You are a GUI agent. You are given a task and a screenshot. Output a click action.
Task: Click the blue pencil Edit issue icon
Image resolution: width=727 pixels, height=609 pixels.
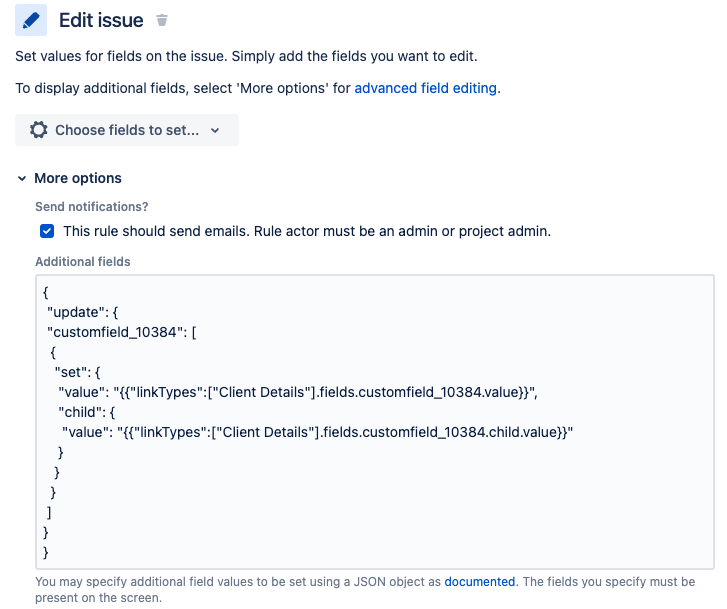tap(31, 20)
